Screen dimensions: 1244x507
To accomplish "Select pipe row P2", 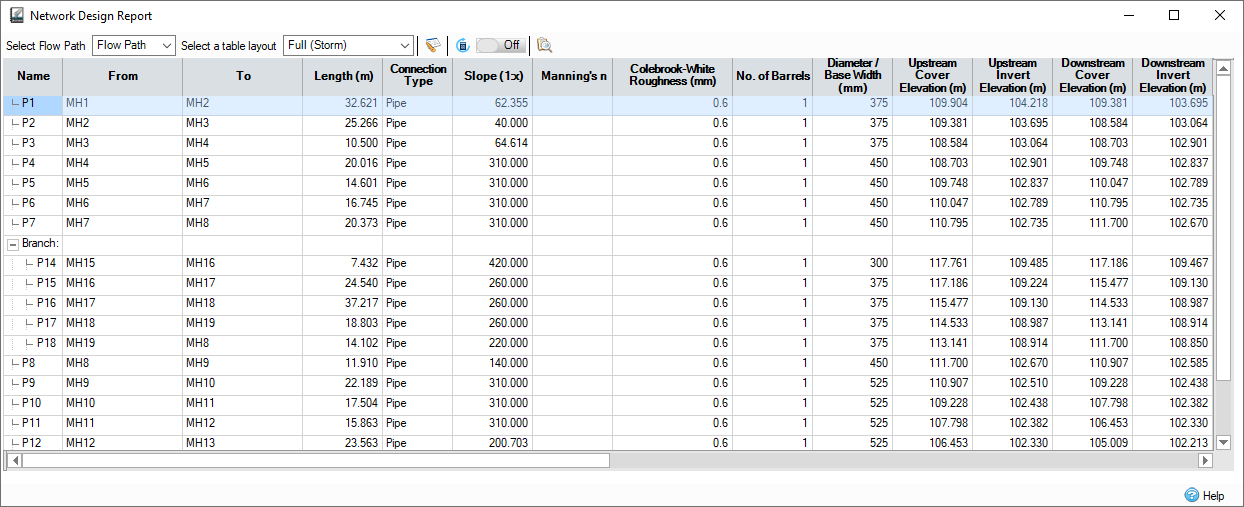I will click(607, 123).
